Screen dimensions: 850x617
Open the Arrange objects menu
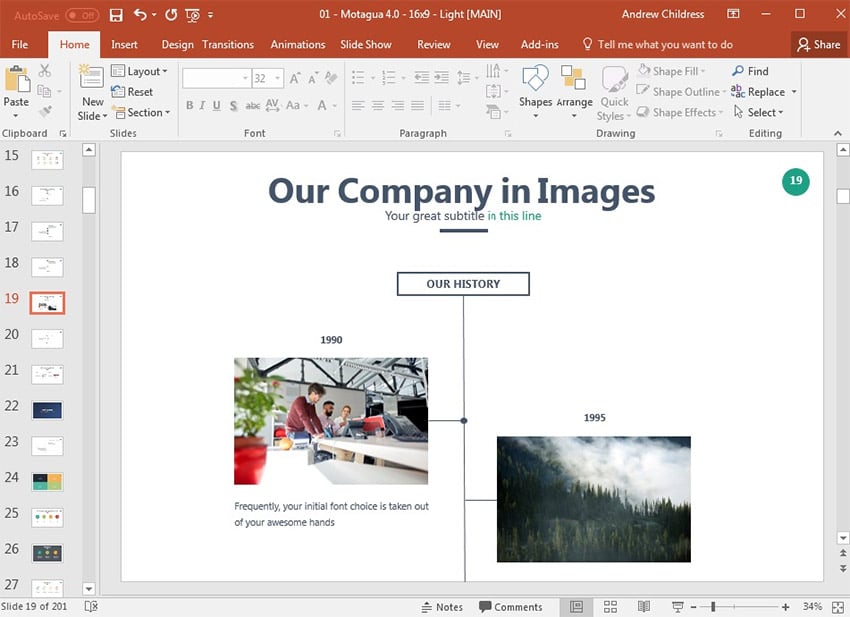(x=574, y=91)
